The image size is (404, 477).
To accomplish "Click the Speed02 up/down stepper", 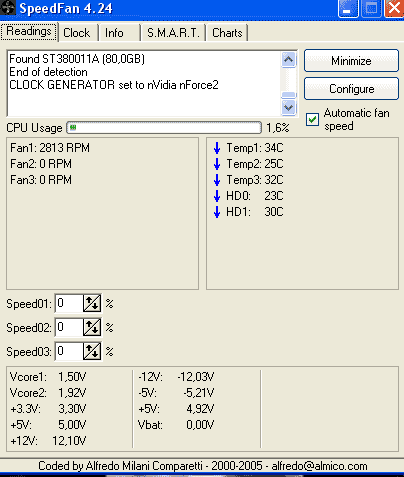I will click(92, 327).
